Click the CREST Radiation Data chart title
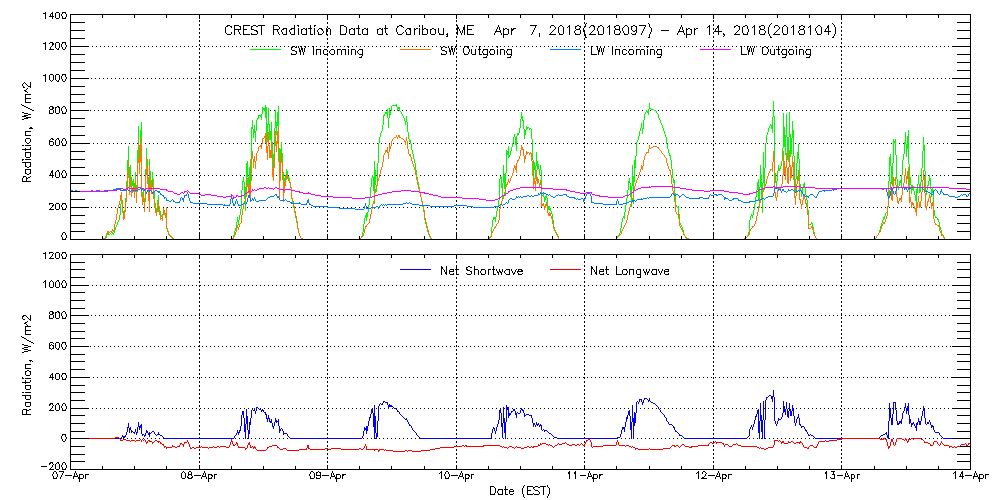Viewport: 1000px width, 500px height. [530, 31]
